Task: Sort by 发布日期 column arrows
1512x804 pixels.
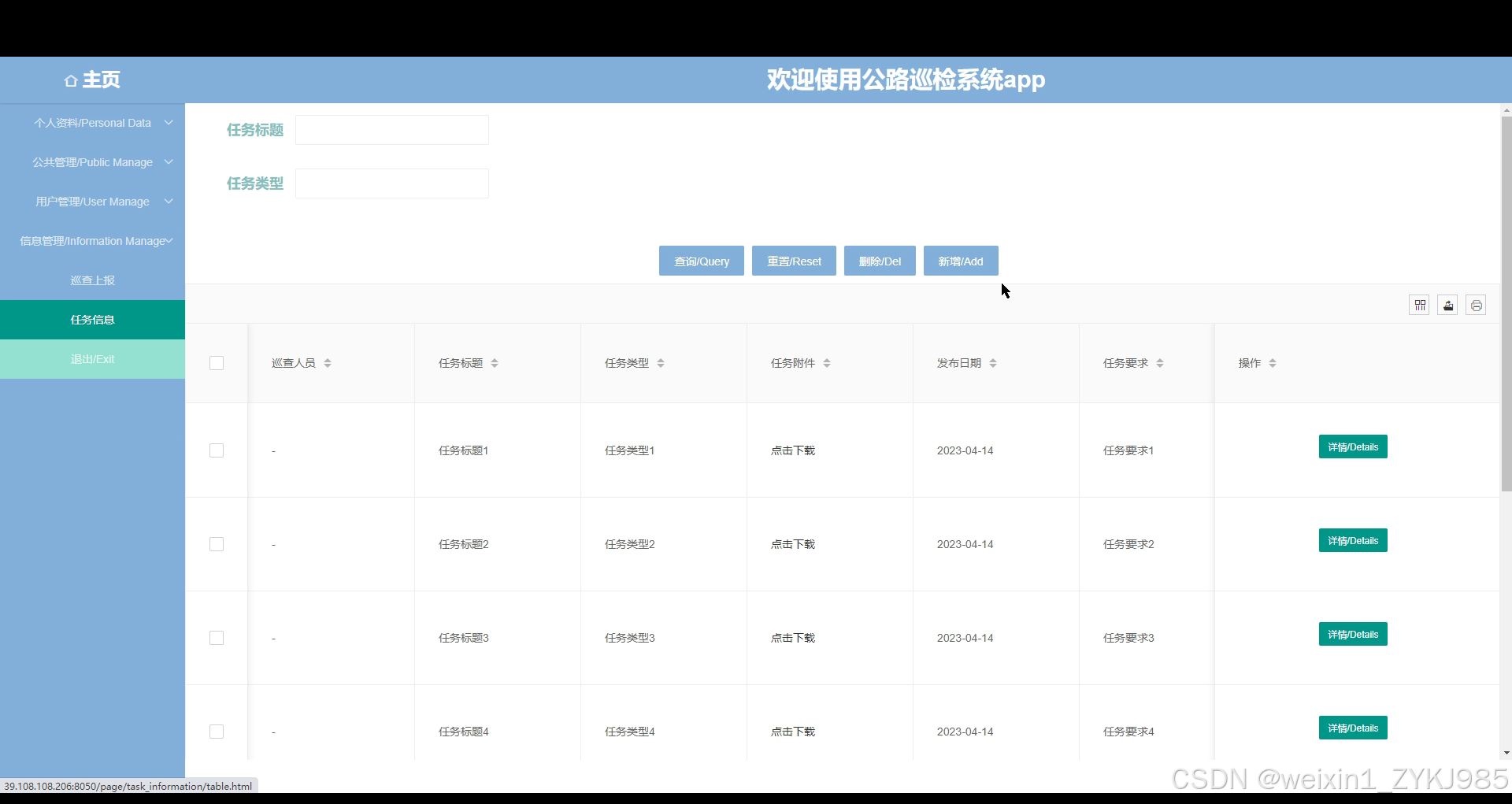Action: [x=993, y=363]
